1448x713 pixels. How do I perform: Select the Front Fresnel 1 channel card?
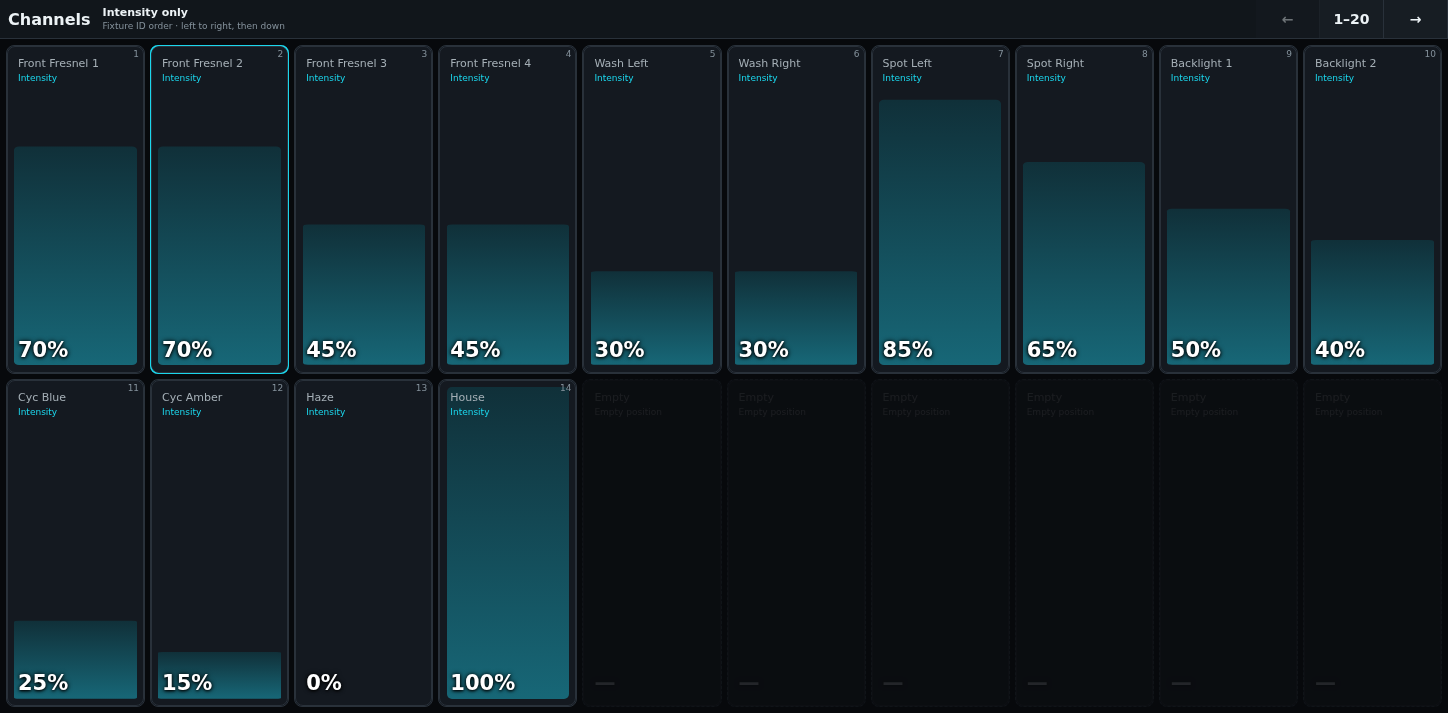point(75,209)
